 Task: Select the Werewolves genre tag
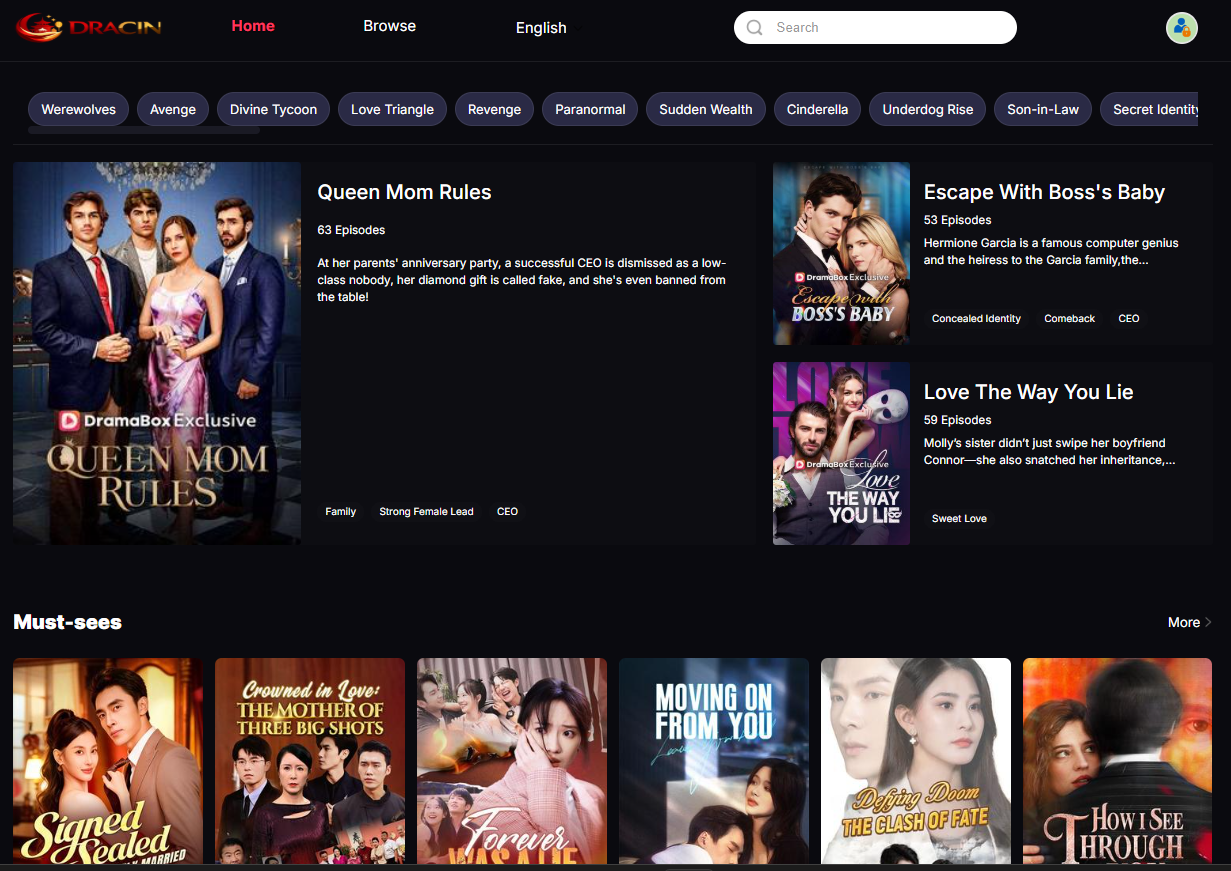[78, 110]
